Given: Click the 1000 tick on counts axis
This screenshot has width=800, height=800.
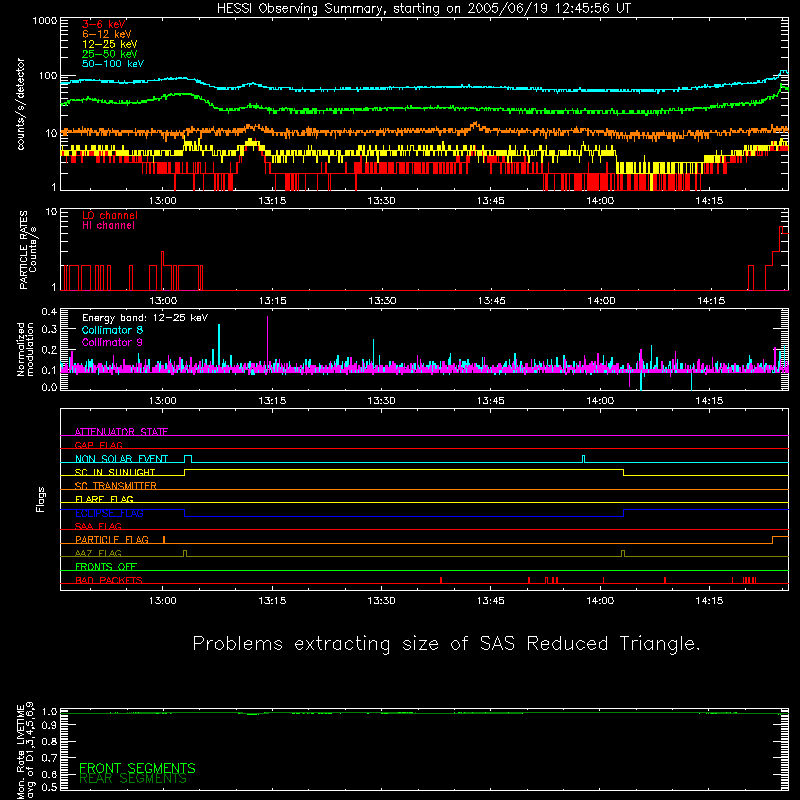Looking at the screenshot, I should [x=44, y=21].
